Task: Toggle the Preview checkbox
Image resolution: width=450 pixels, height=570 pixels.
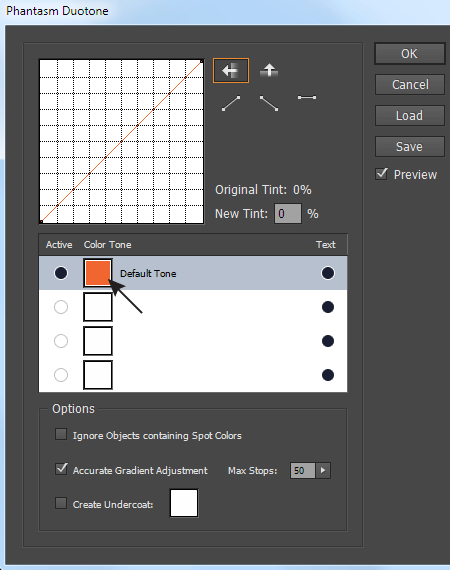Action: pos(381,174)
